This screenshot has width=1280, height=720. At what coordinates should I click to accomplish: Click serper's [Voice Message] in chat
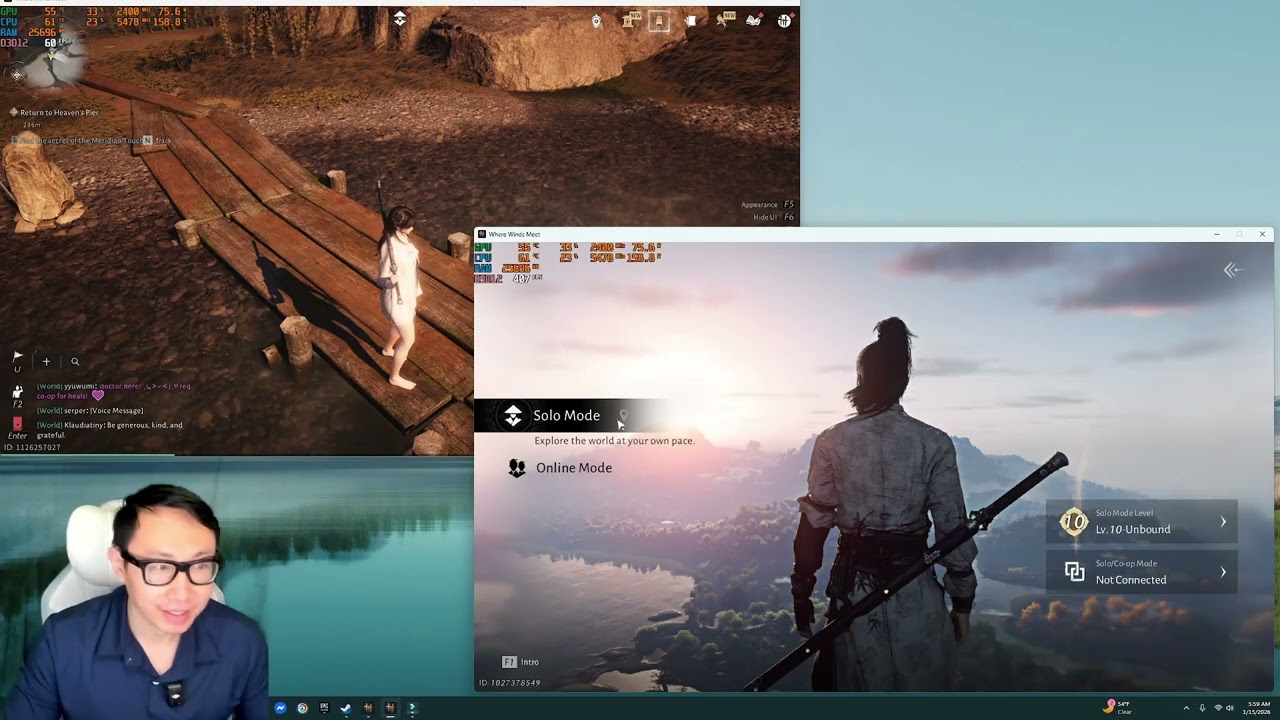pos(90,411)
